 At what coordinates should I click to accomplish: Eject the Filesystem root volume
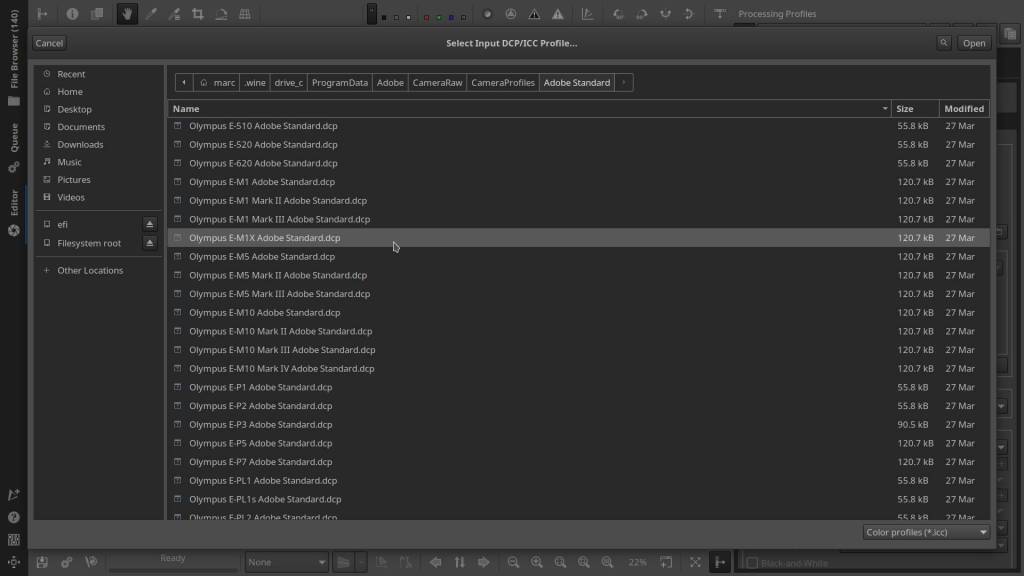tap(150, 243)
